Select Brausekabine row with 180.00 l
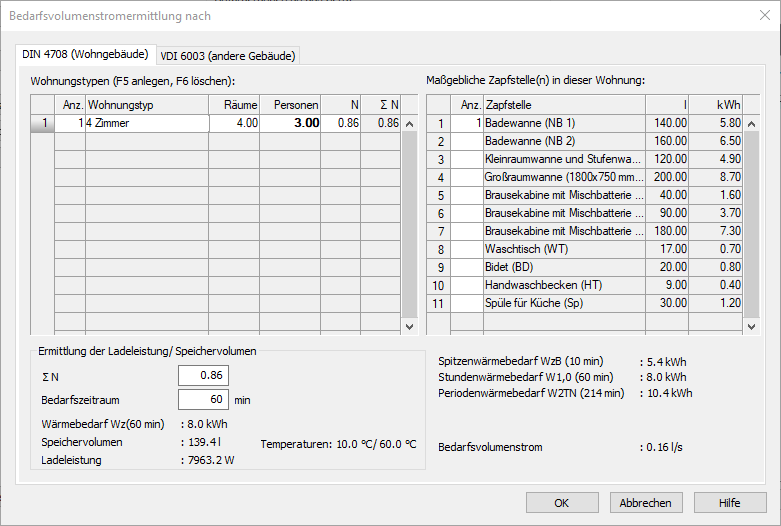This screenshot has width=781, height=526. [x=584, y=231]
